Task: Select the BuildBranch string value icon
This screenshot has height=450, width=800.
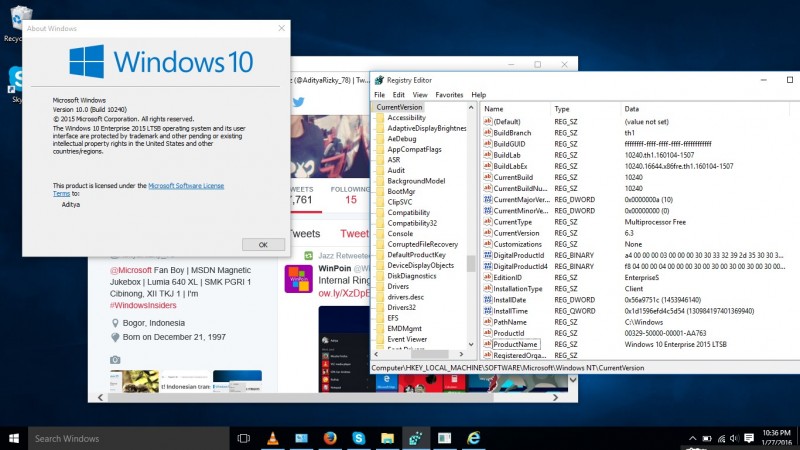Action: (x=488, y=133)
